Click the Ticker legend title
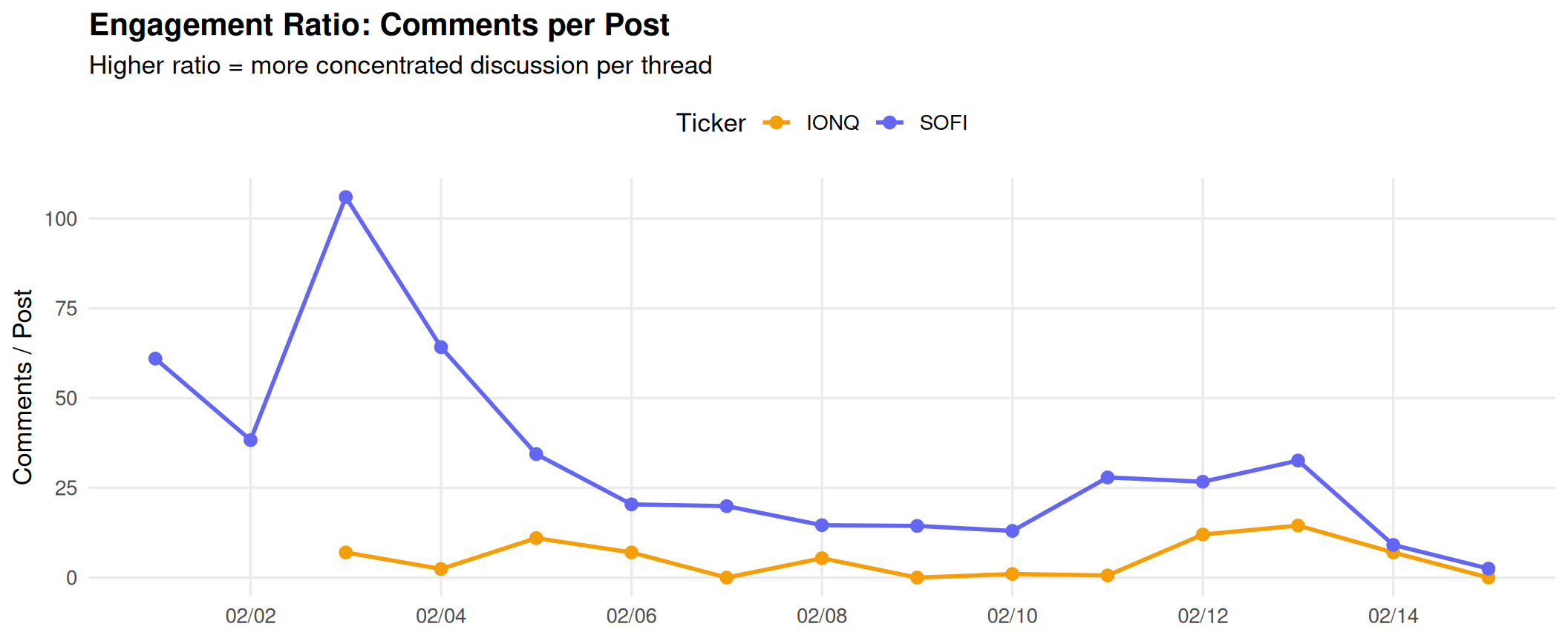 710,123
